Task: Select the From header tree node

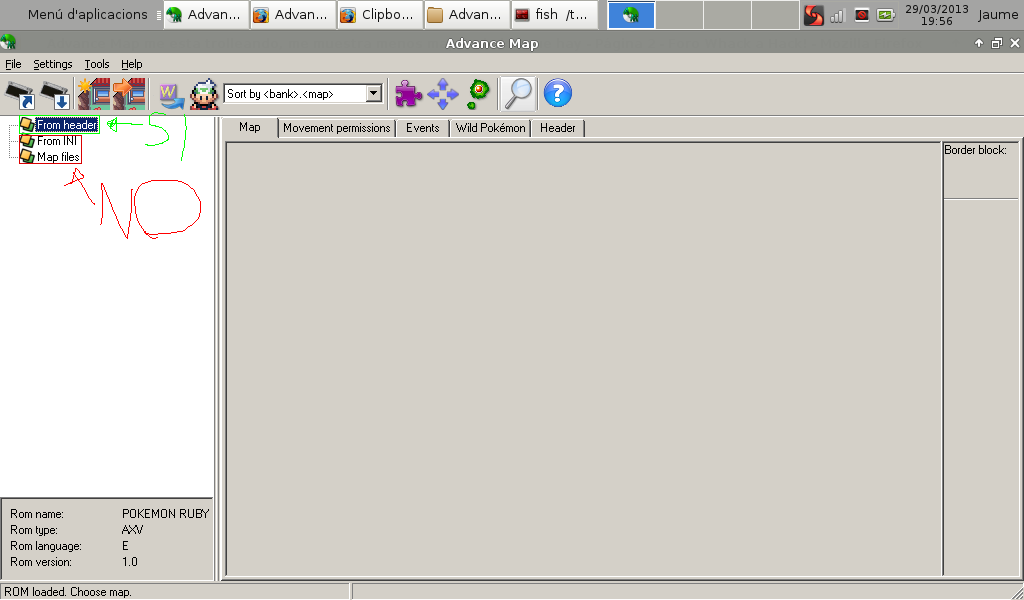Action: click(66, 125)
